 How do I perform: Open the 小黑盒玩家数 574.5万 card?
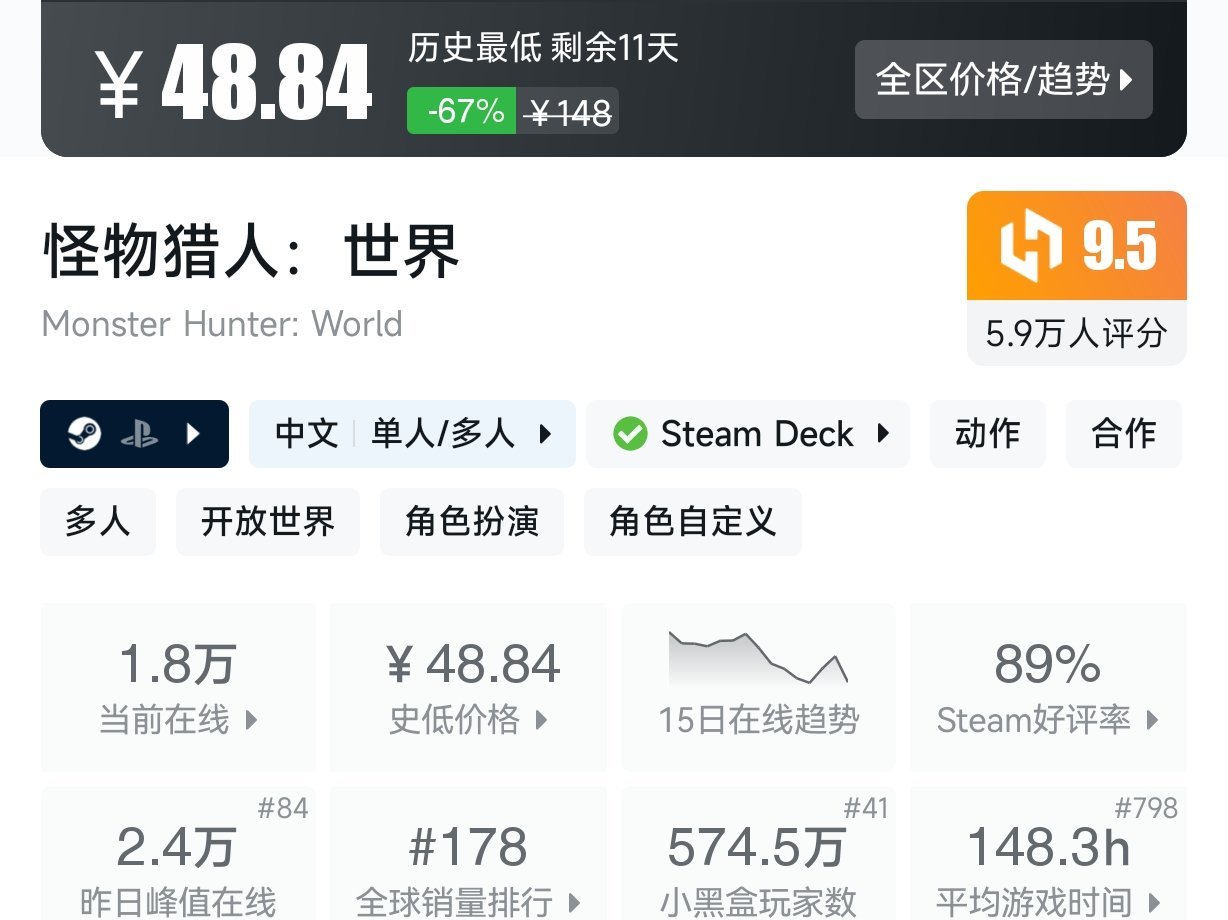click(758, 853)
